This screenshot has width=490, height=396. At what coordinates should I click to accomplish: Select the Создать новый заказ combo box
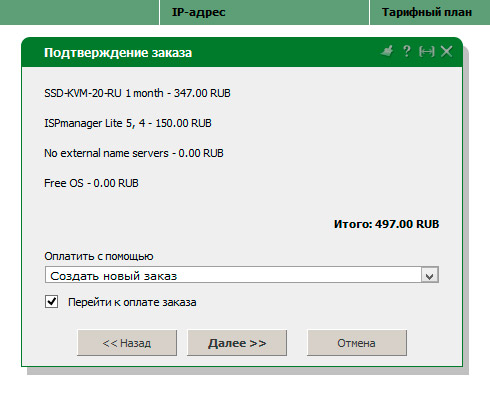point(242,275)
